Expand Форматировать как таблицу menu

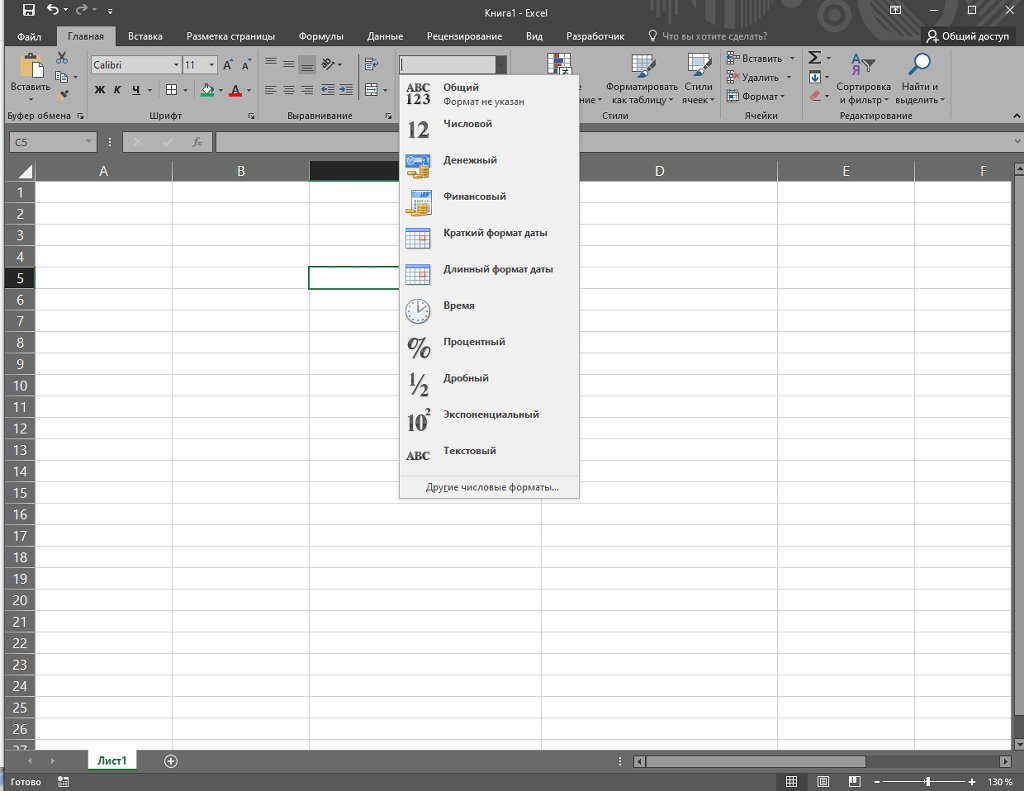tap(641, 80)
